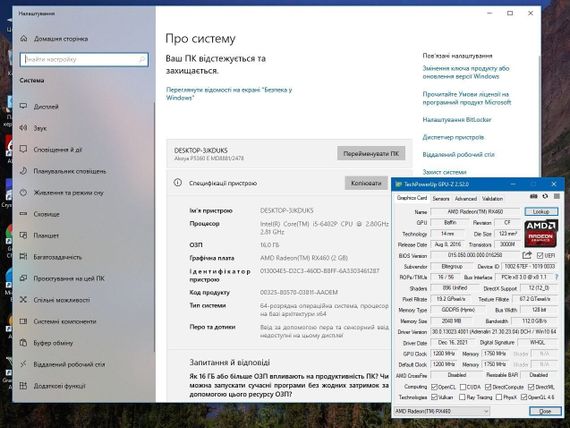Open the Диспетчер пристроїв link
Viewport: 570px width, 428px height.
453,137
